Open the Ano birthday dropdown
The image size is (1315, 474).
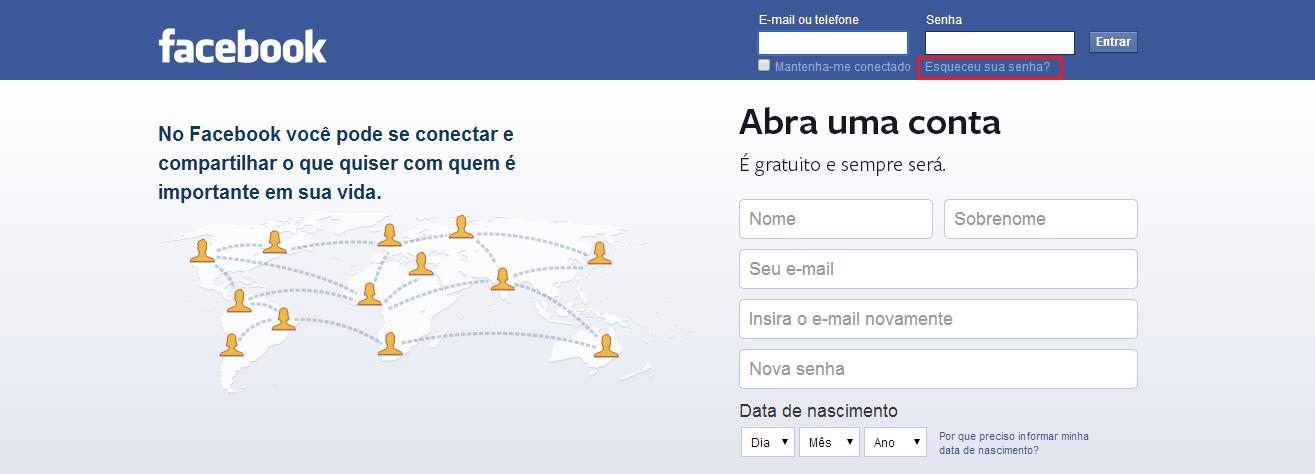895,442
